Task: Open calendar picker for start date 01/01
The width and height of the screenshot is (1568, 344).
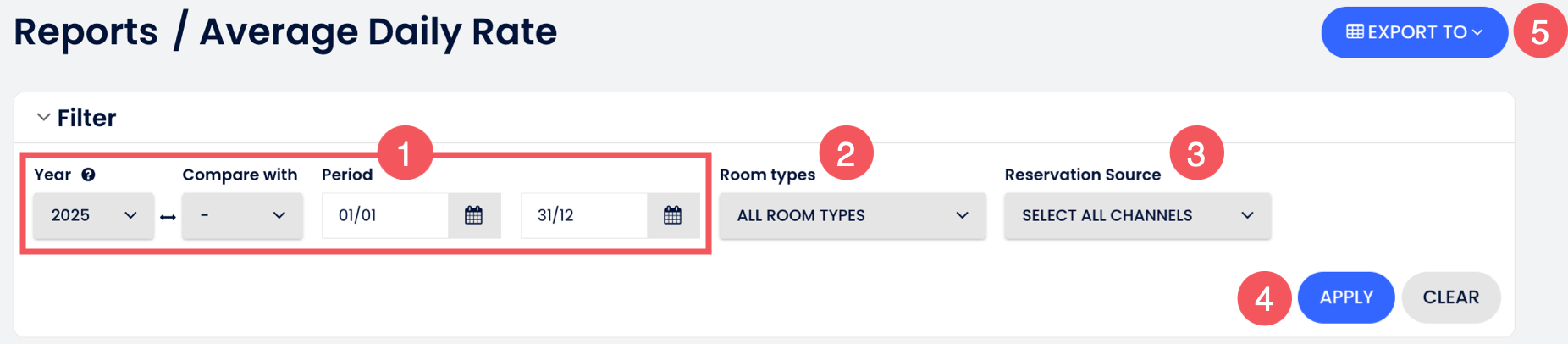Action: pyautogui.click(x=474, y=215)
